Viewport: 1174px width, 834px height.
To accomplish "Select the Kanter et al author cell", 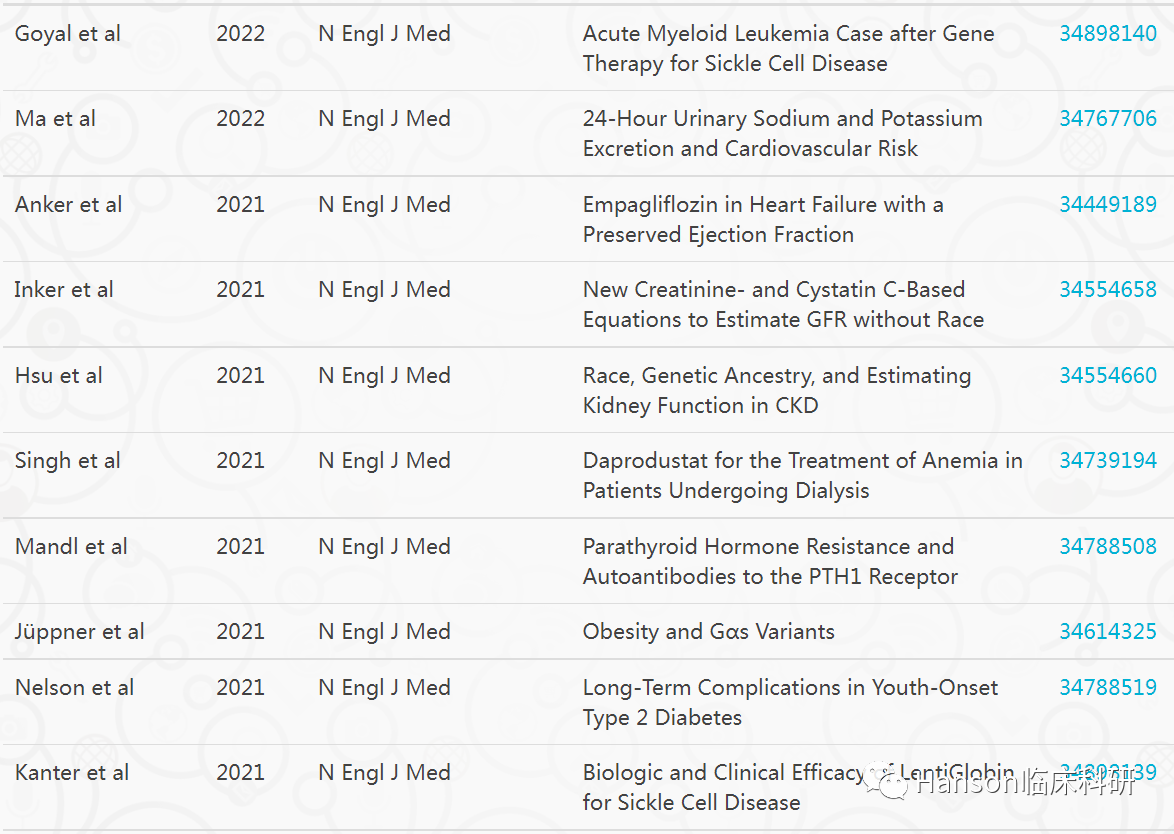I will 72,773.
